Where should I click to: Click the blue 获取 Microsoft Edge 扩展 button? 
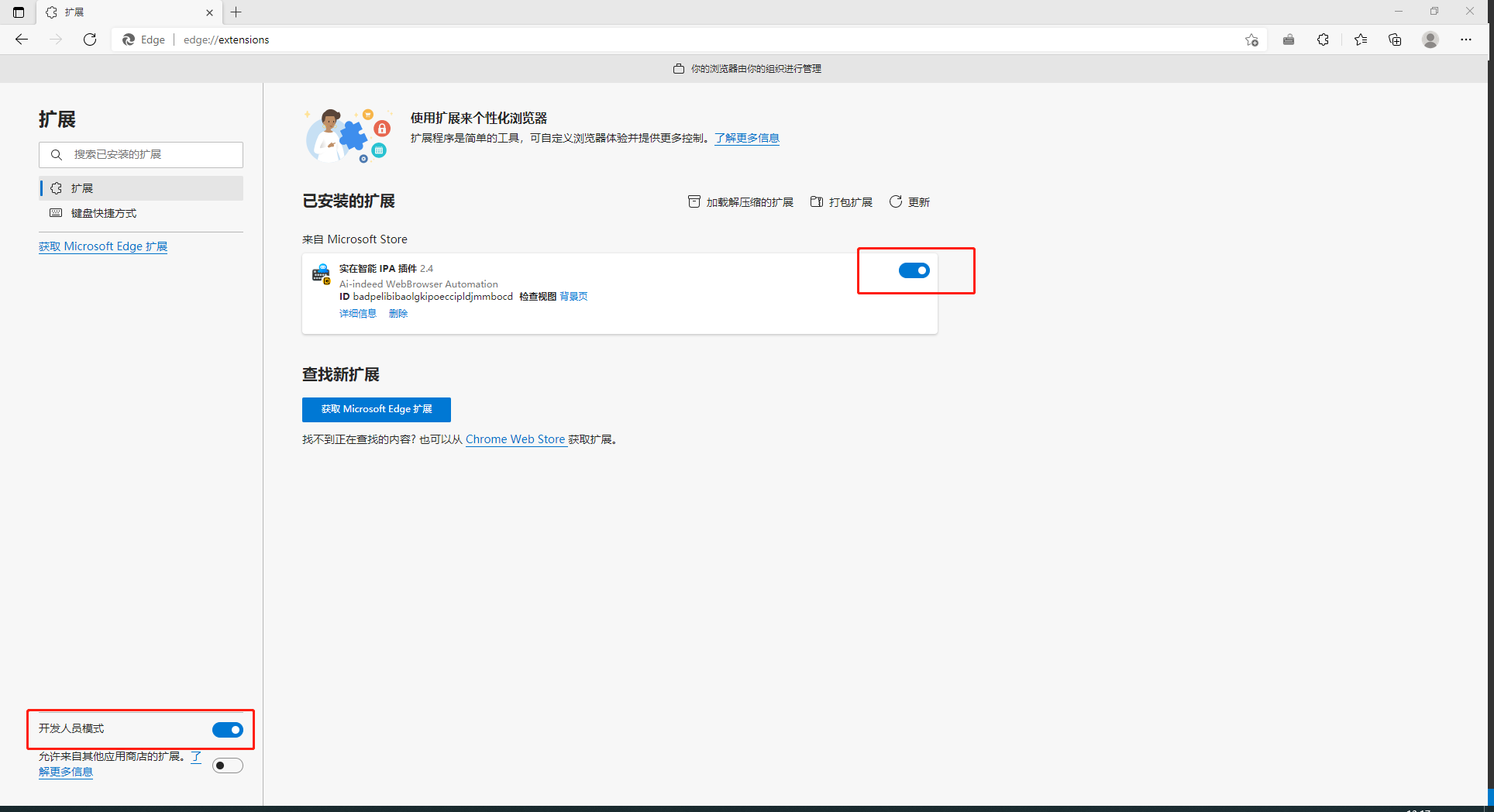point(376,409)
